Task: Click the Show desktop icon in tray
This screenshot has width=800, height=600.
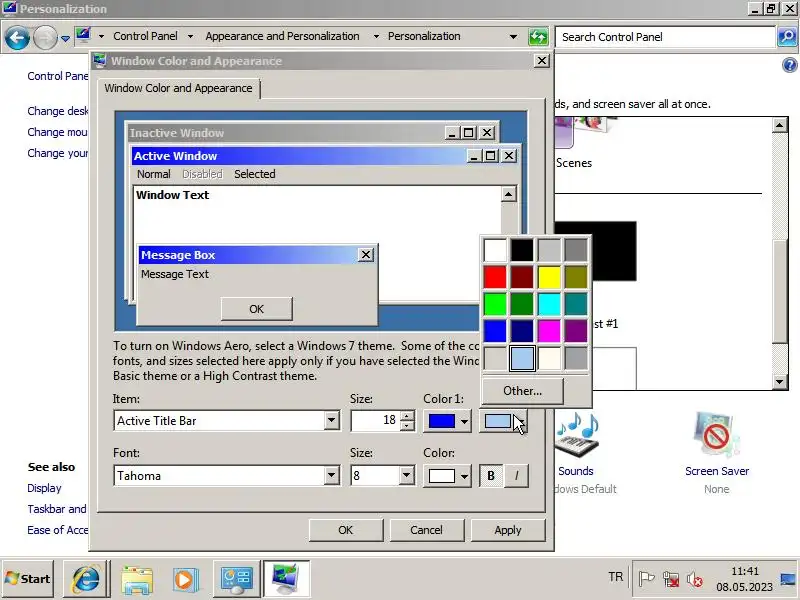Action: pos(789,579)
